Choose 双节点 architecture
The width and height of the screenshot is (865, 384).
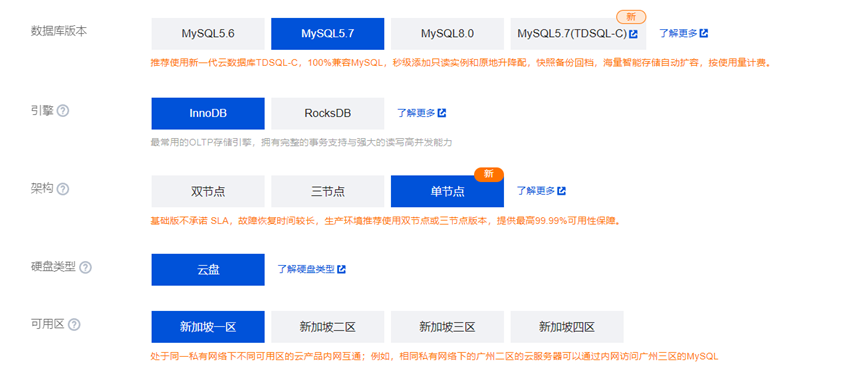(x=208, y=191)
